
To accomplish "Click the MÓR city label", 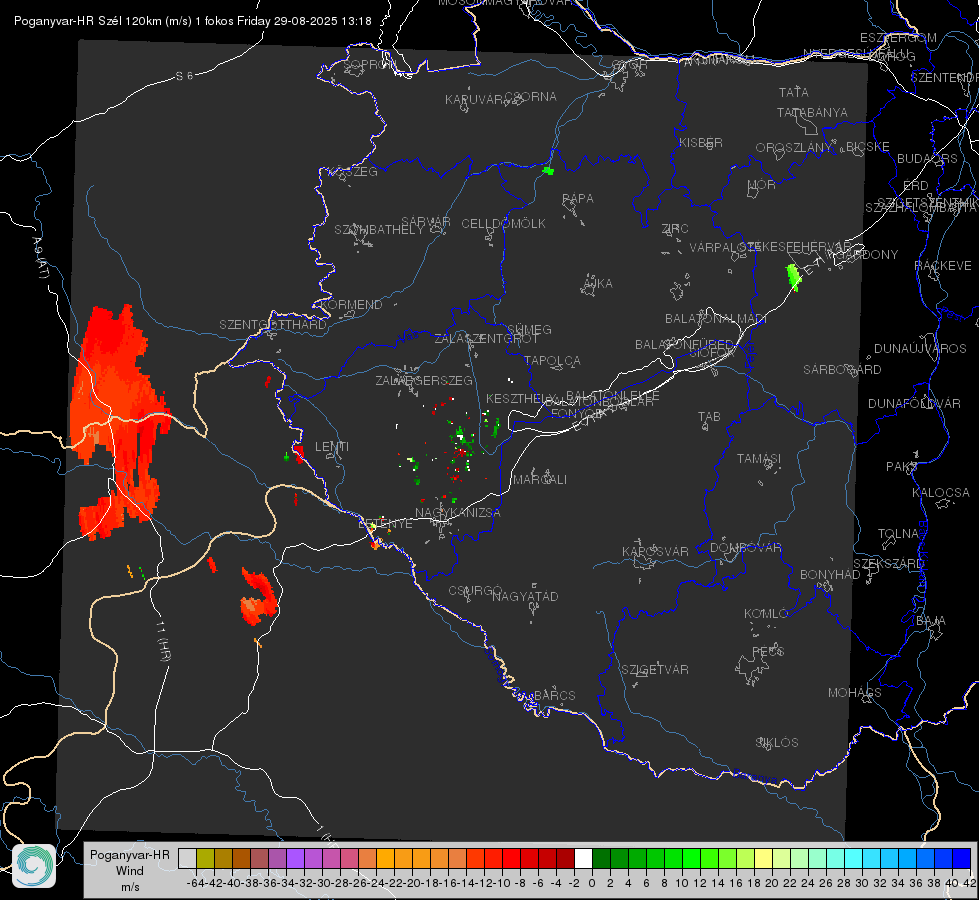I will 762,185.
